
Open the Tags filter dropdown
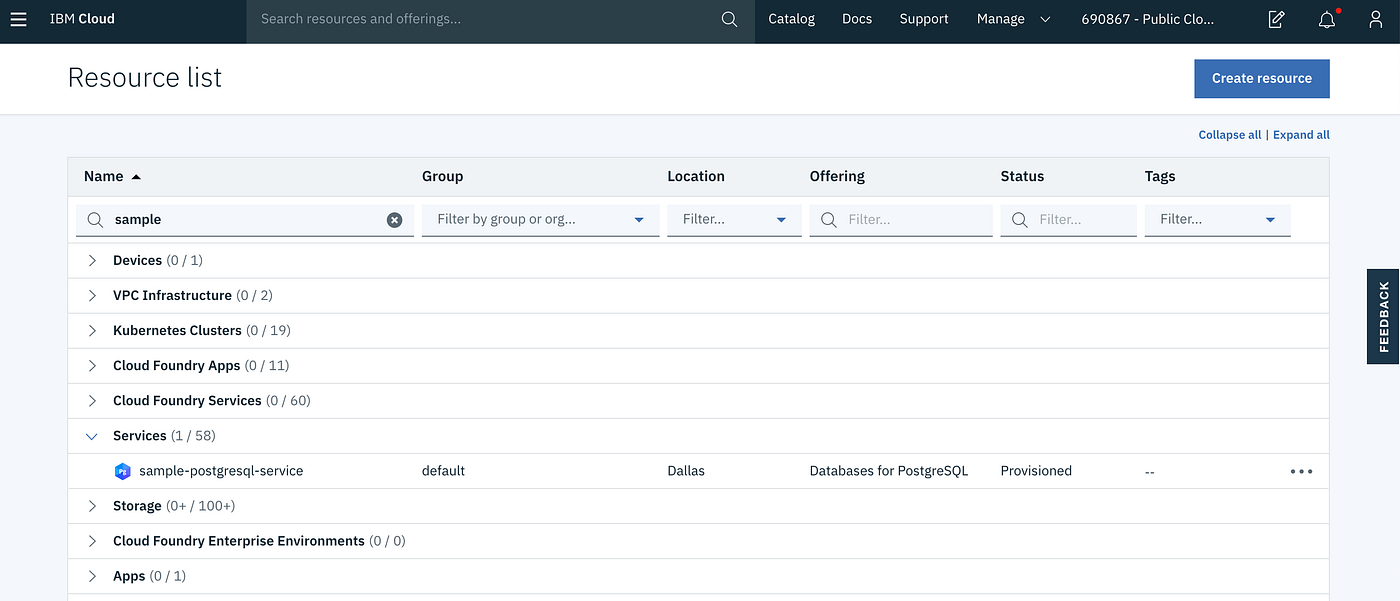pyautogui.click(x=1217, y=220)
